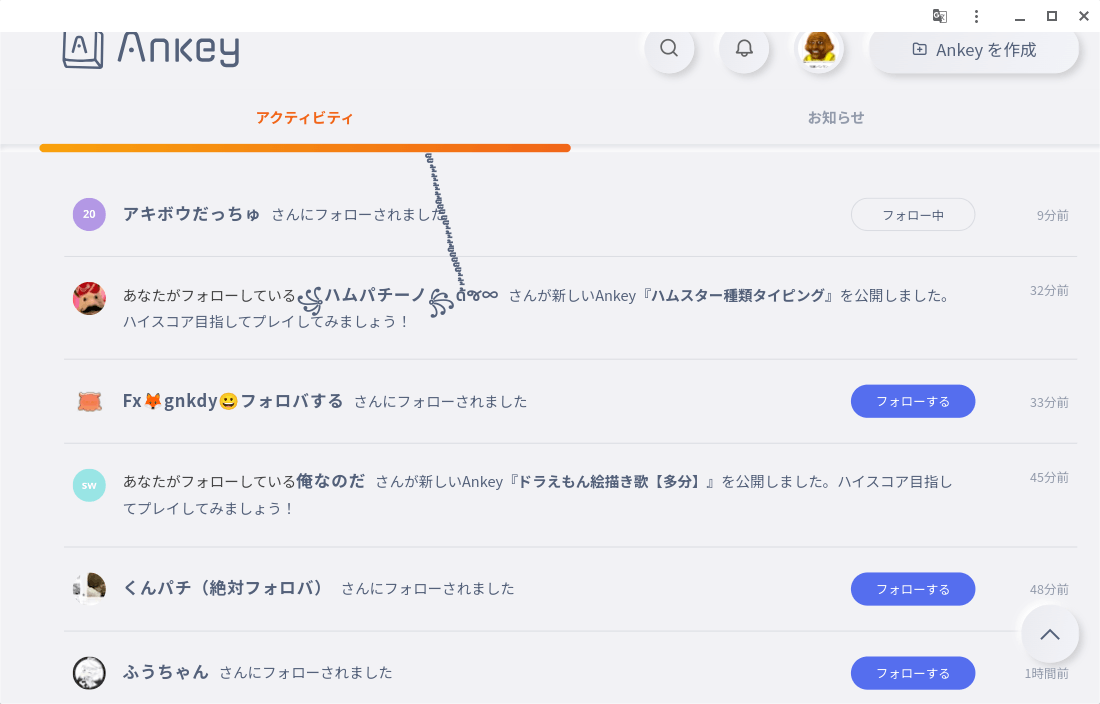Open ハムパチーノ's mustache avatar
This screenshot has height=704, width=1100.
tap(89, 298)
